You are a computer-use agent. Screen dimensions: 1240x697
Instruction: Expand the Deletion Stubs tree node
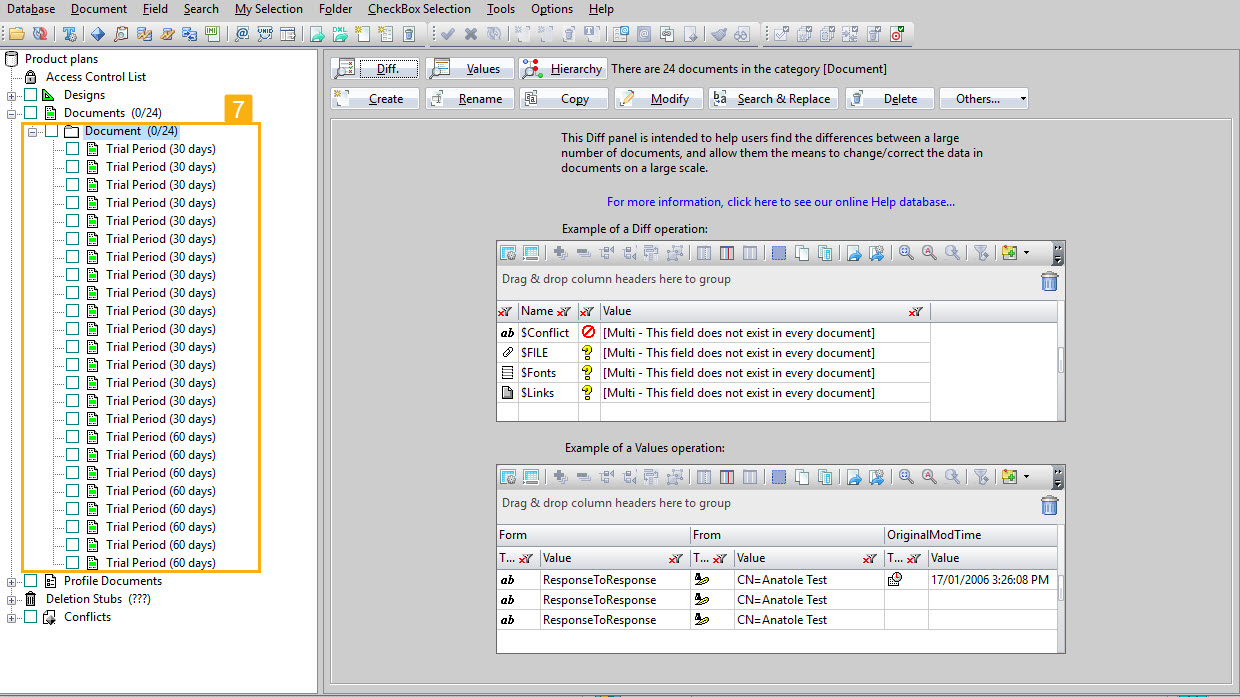pyautogui.click(x=12, y=599)
